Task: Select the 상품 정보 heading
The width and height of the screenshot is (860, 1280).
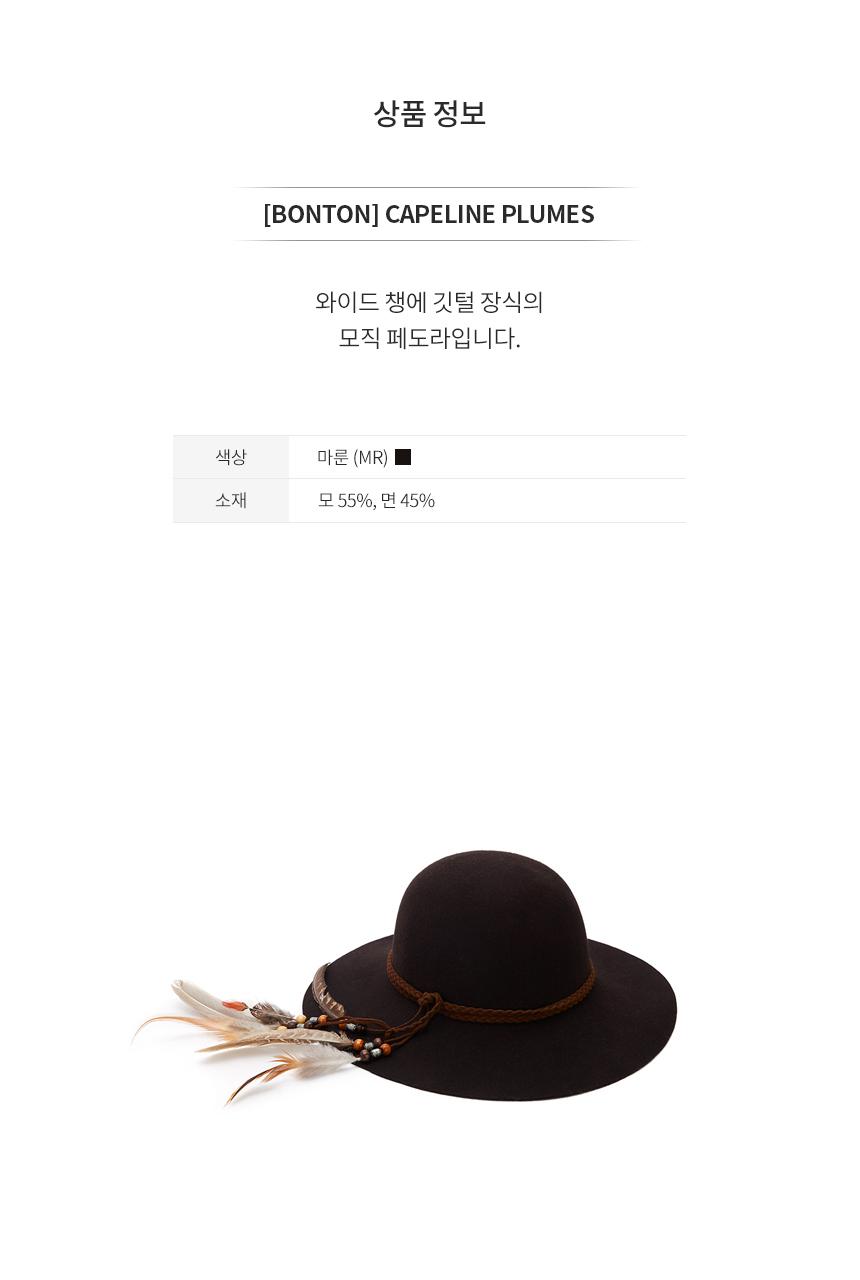Action: [x=430, y=113]
